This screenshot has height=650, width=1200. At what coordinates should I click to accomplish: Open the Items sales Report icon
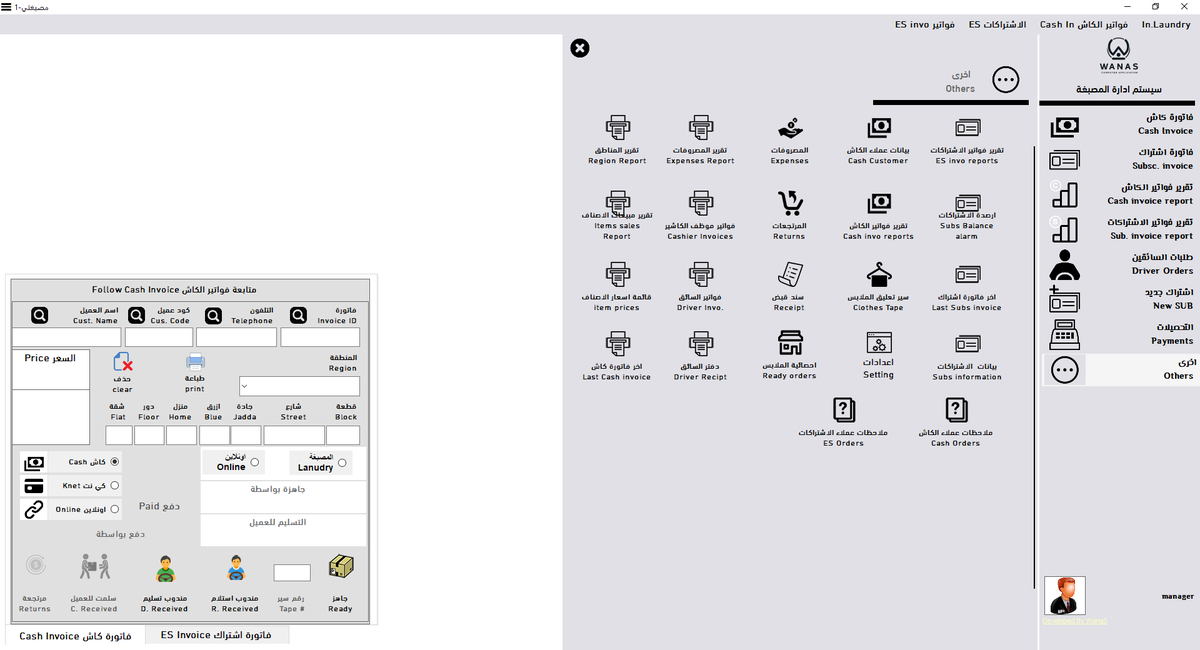click(617, 203)
